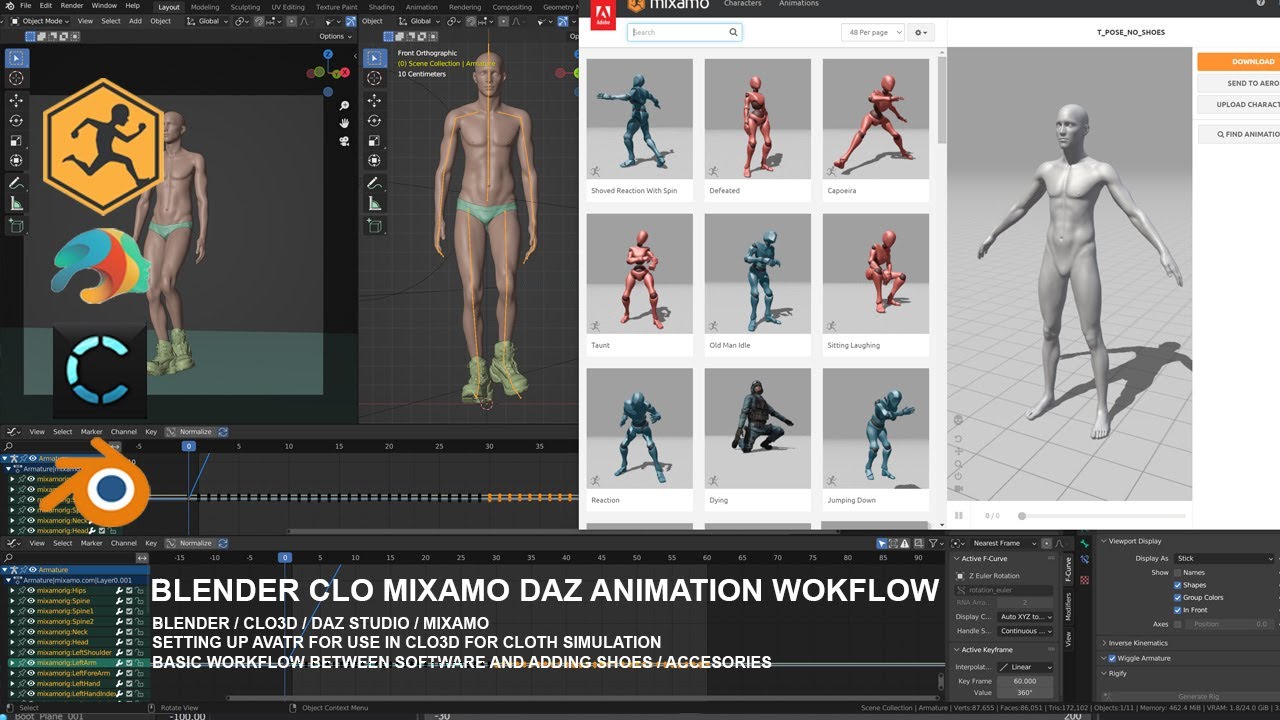Uncheck the In Front checkbox
The height and width of the screenshot is (720, 1280).
click(x=1178, y=609)
